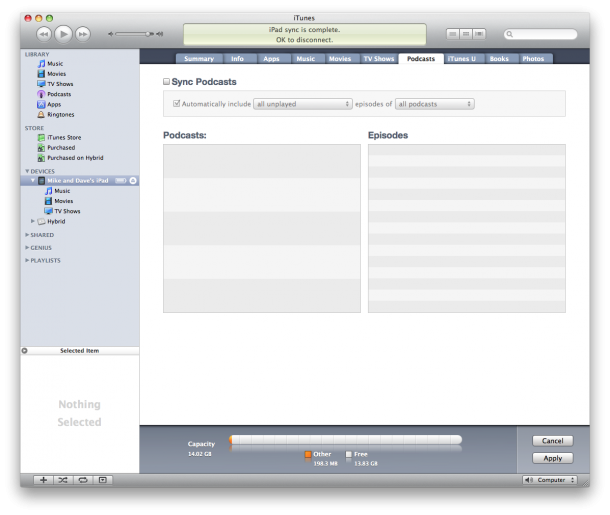Adjust the volume slider knob
Screen dimensions: 610x515
coord(148,34)
